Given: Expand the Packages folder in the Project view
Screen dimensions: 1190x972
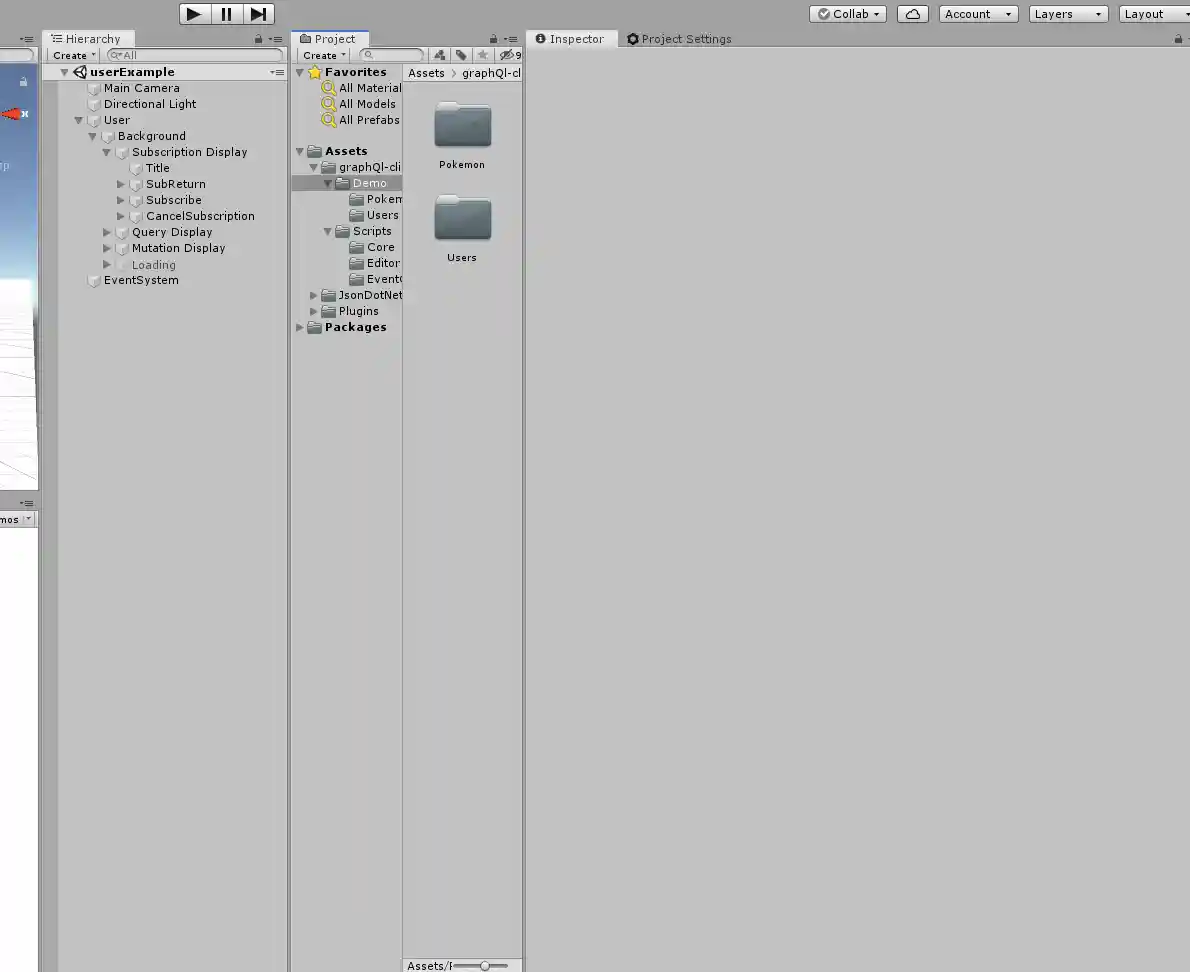Looking at the screenshot, I should tap(299, 327).
